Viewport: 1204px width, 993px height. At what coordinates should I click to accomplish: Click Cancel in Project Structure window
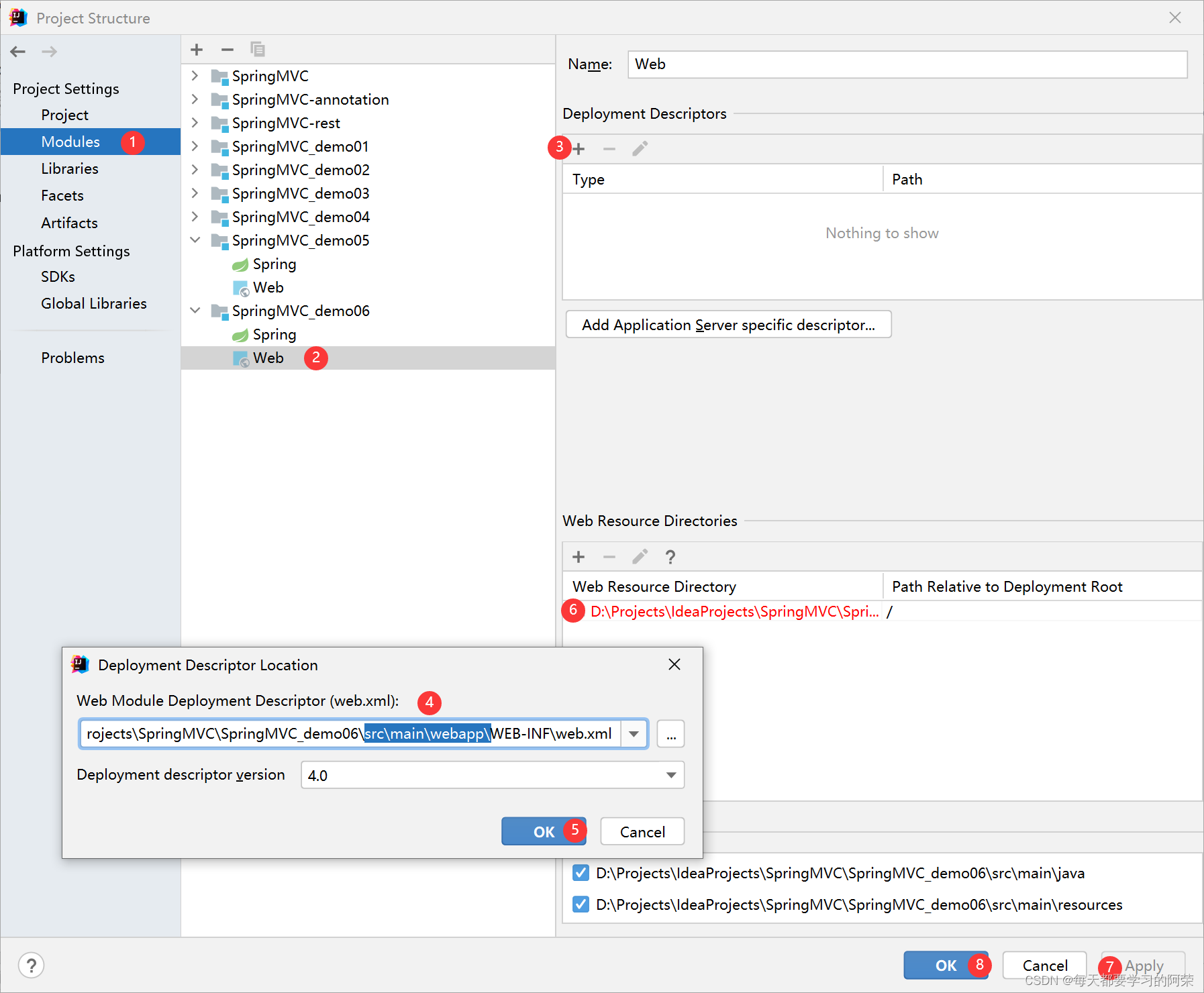[x=1045, y=965]
